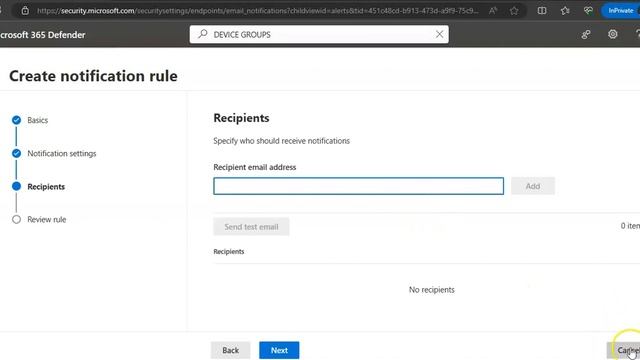
Task: Click the Specify who should receive notifications text
Action: pos(281,141)
